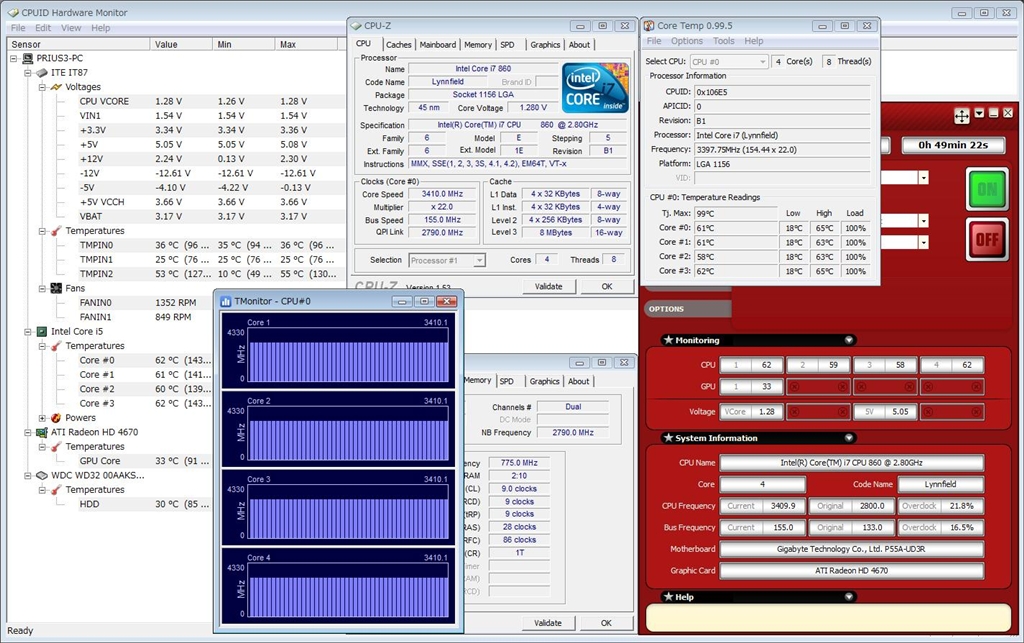1024x643 pixels.
Task: Click the Intel Core i5 chip icon
Action: (41, 331)
